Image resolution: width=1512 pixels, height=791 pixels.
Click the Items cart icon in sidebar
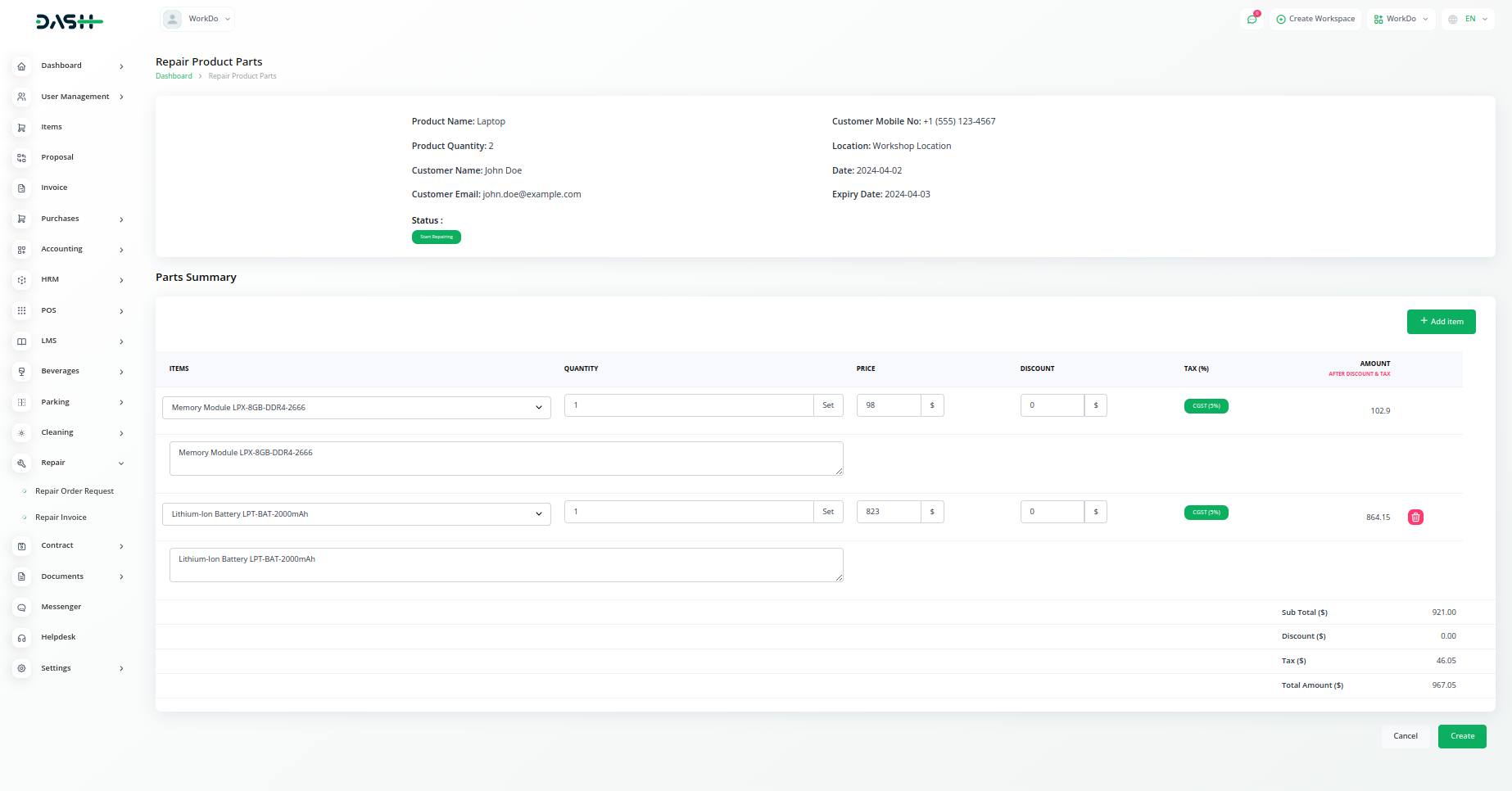coord(22,128)
